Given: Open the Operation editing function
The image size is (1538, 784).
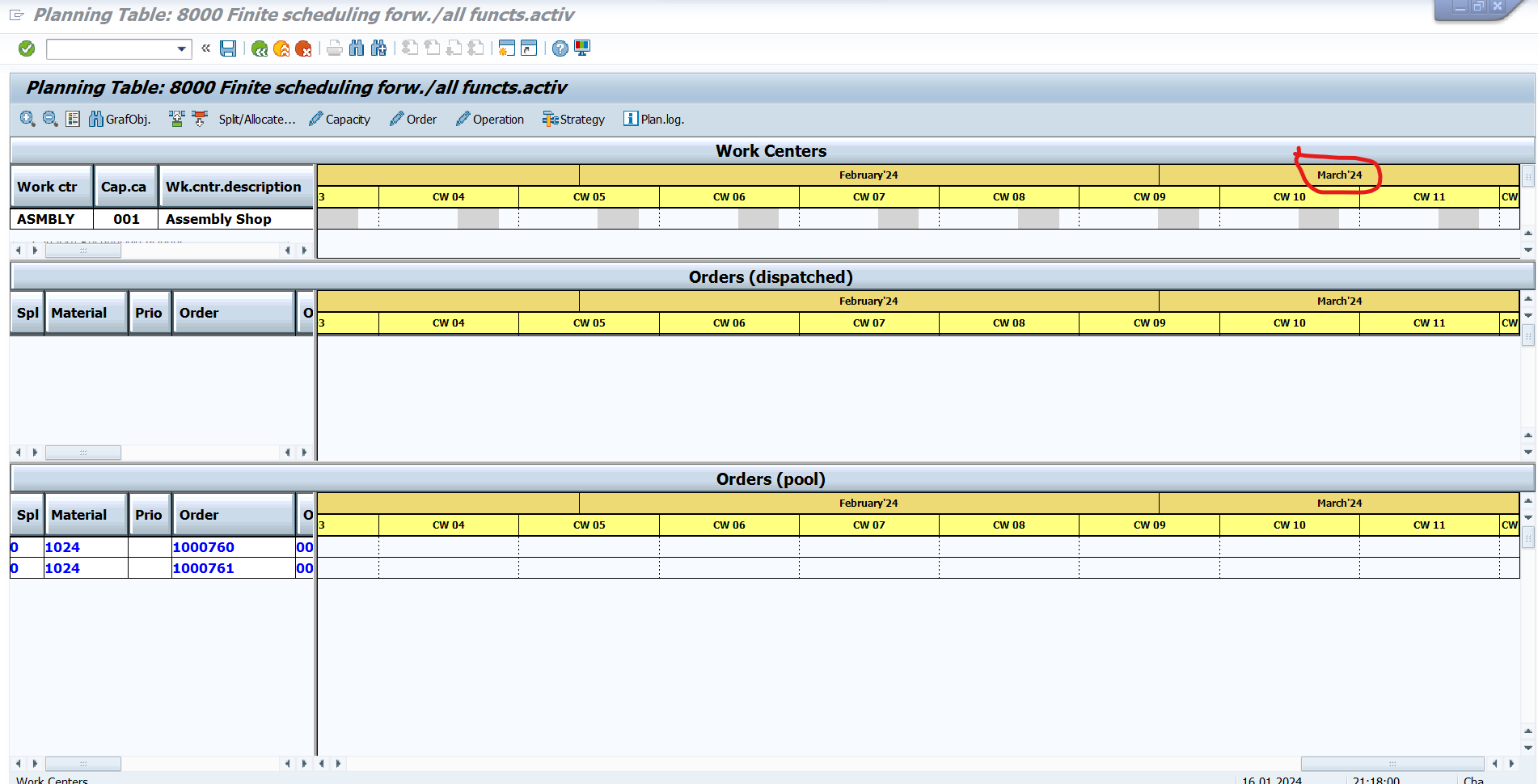Looking at the screenshot, I should (x=490, y=119).
